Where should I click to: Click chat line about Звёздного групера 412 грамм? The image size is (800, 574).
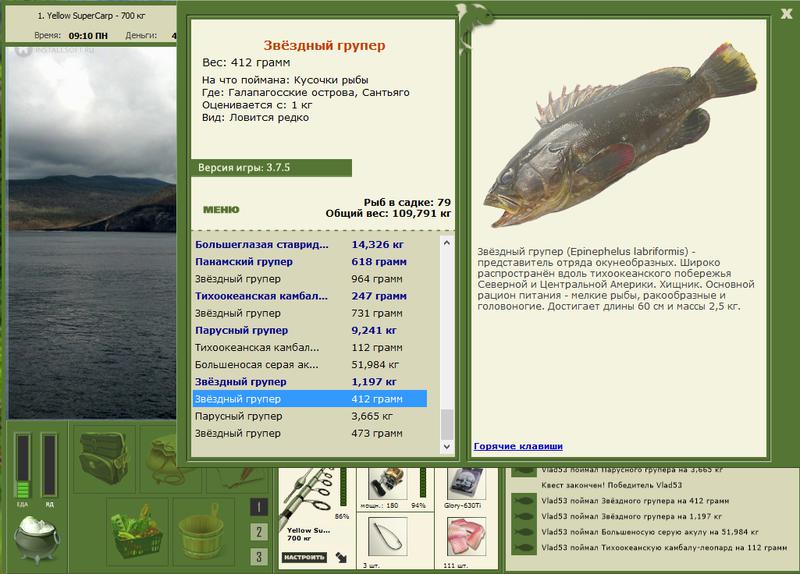pos(635,501)
